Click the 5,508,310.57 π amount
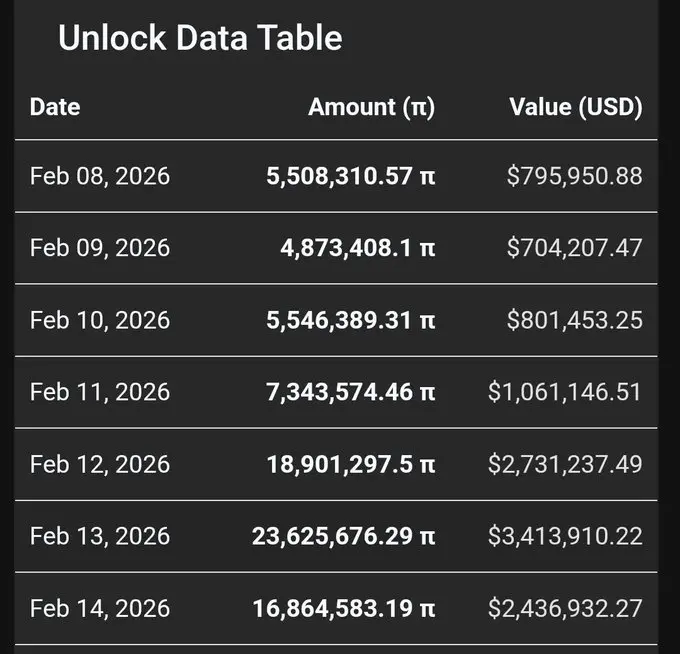 350,176
